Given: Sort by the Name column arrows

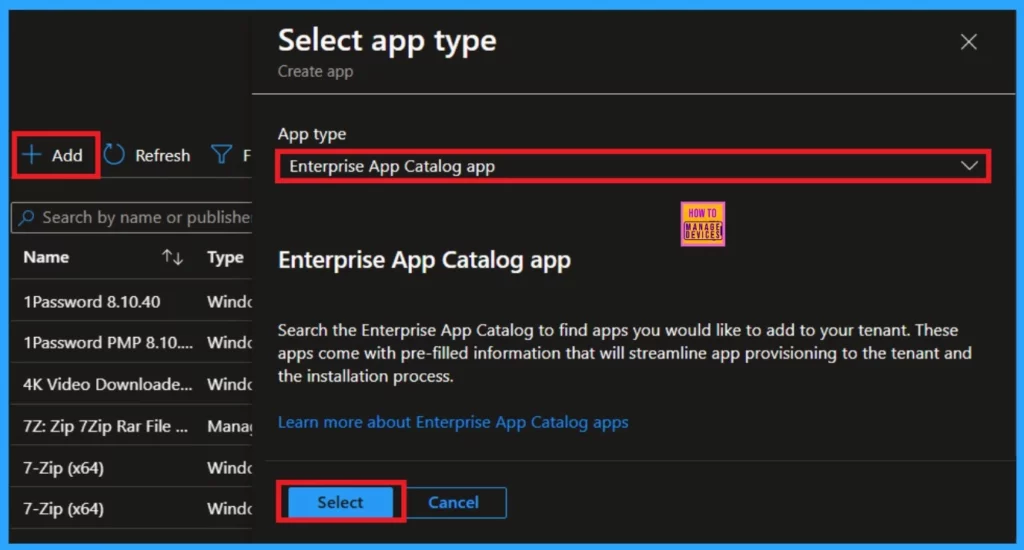Looking at the screenshot, I should tap(172, 257).
